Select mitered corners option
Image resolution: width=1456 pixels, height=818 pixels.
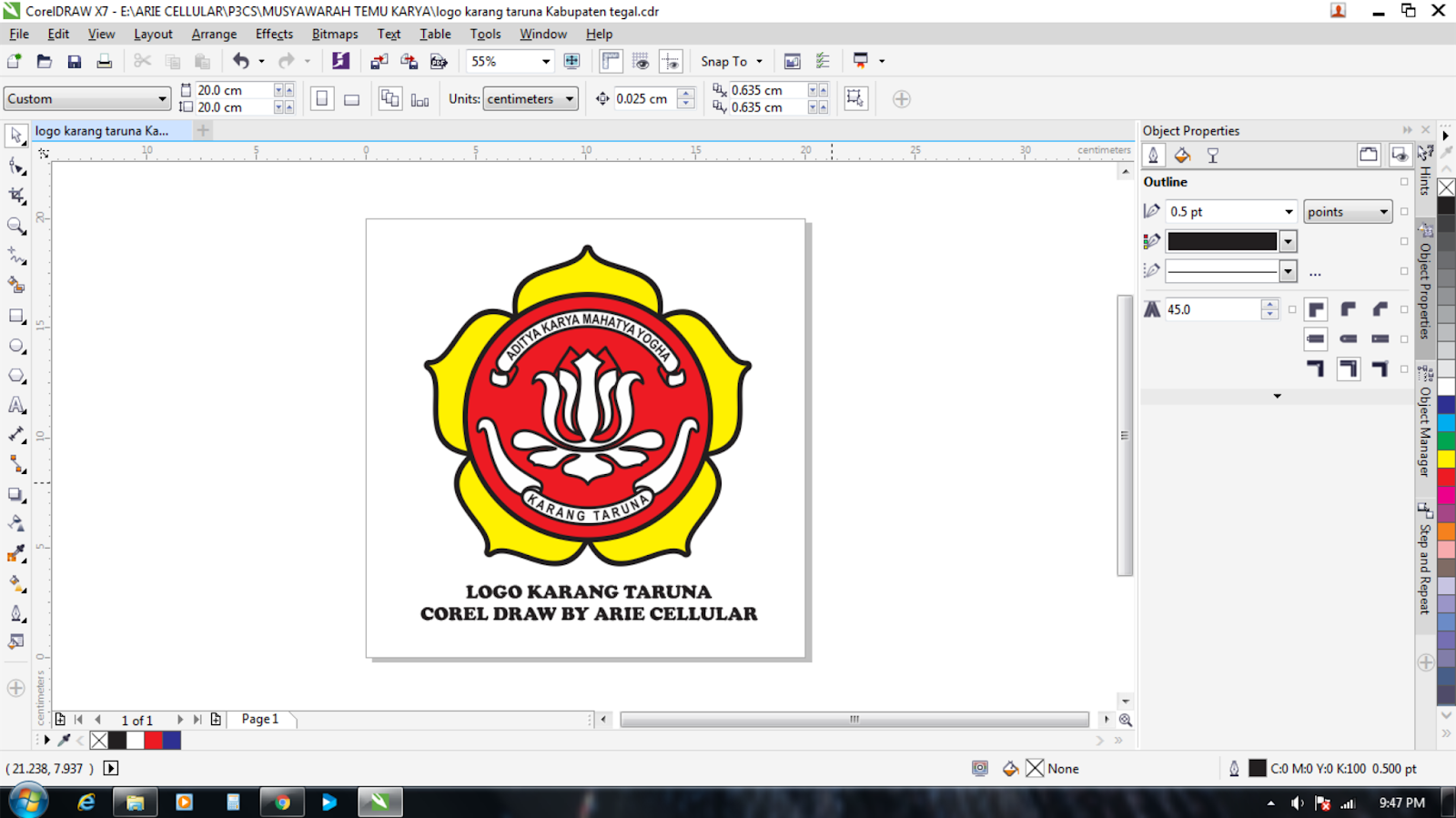click(x=1316, y=309)
